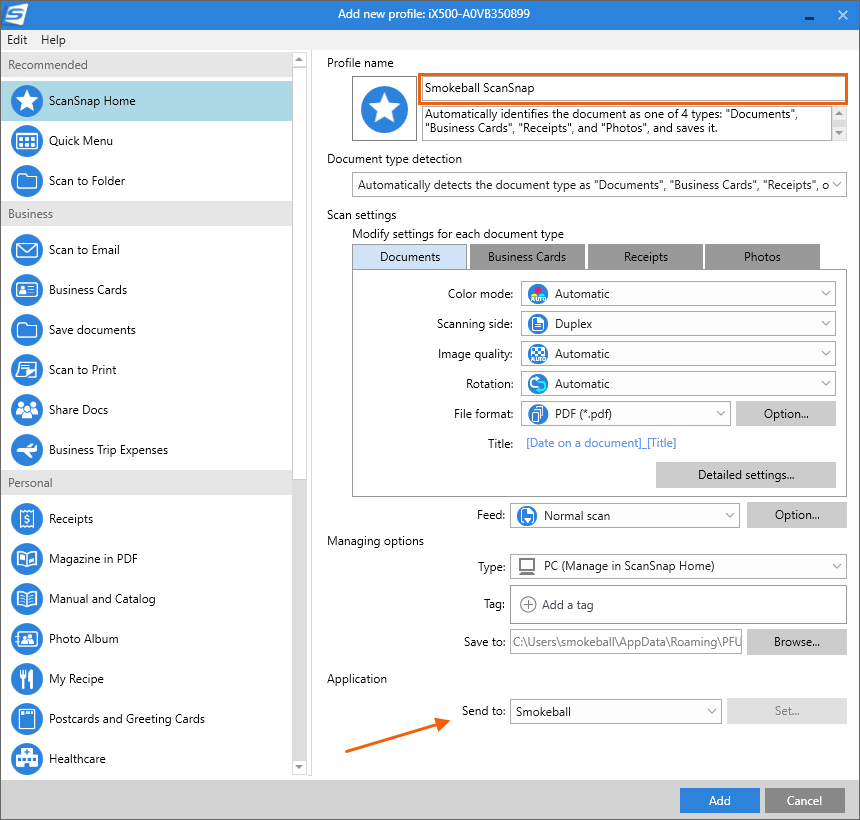Open the Feed Normal scan dropdown
Viewport: 860px width, 820px height.
point(625,516)
